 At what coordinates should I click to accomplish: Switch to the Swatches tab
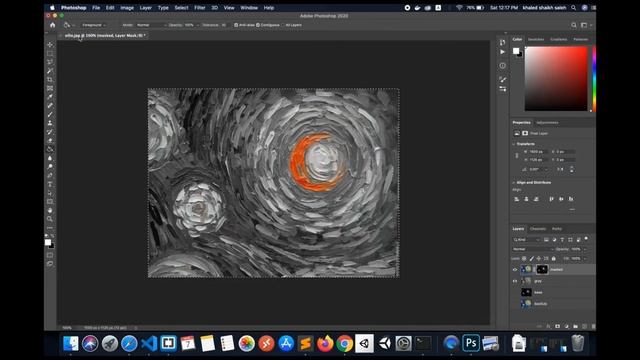coord(536,39)
